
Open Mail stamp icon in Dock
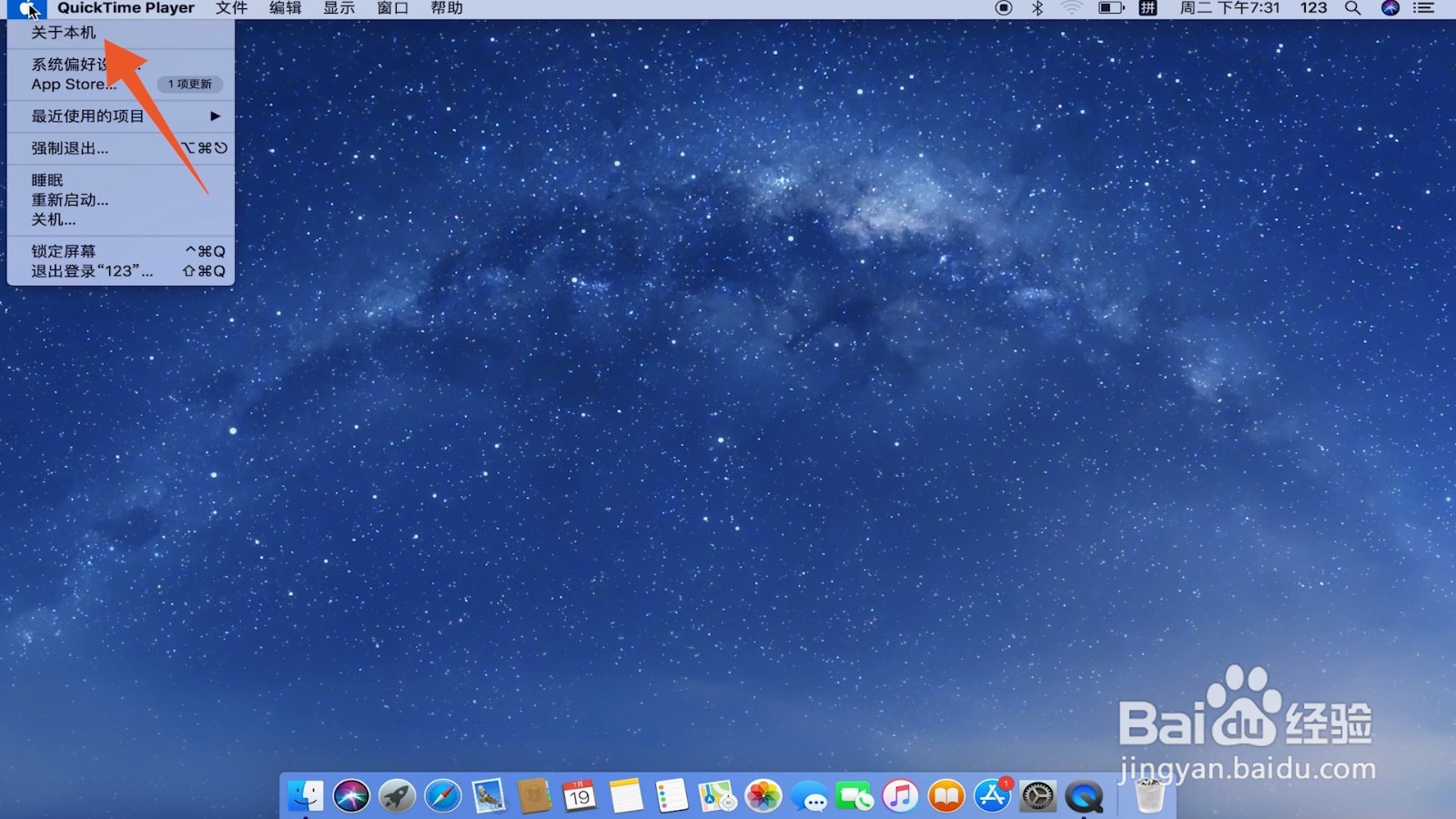[489, 796]
